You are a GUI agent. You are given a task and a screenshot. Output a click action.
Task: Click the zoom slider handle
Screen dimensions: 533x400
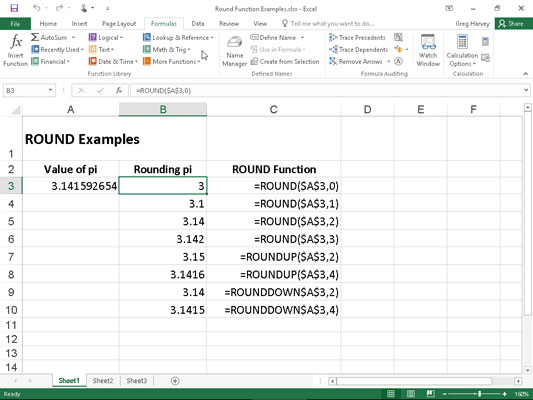(x=479, y=394)
